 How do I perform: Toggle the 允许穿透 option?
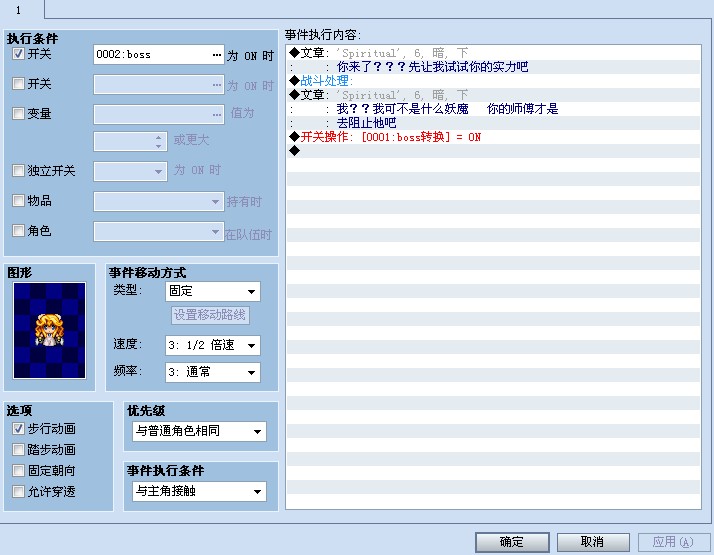(x=18, y=492)
